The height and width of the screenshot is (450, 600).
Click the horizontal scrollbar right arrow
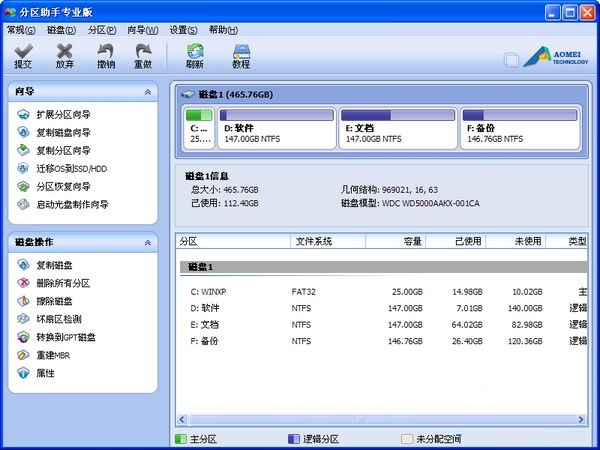[x=581, y=419]
